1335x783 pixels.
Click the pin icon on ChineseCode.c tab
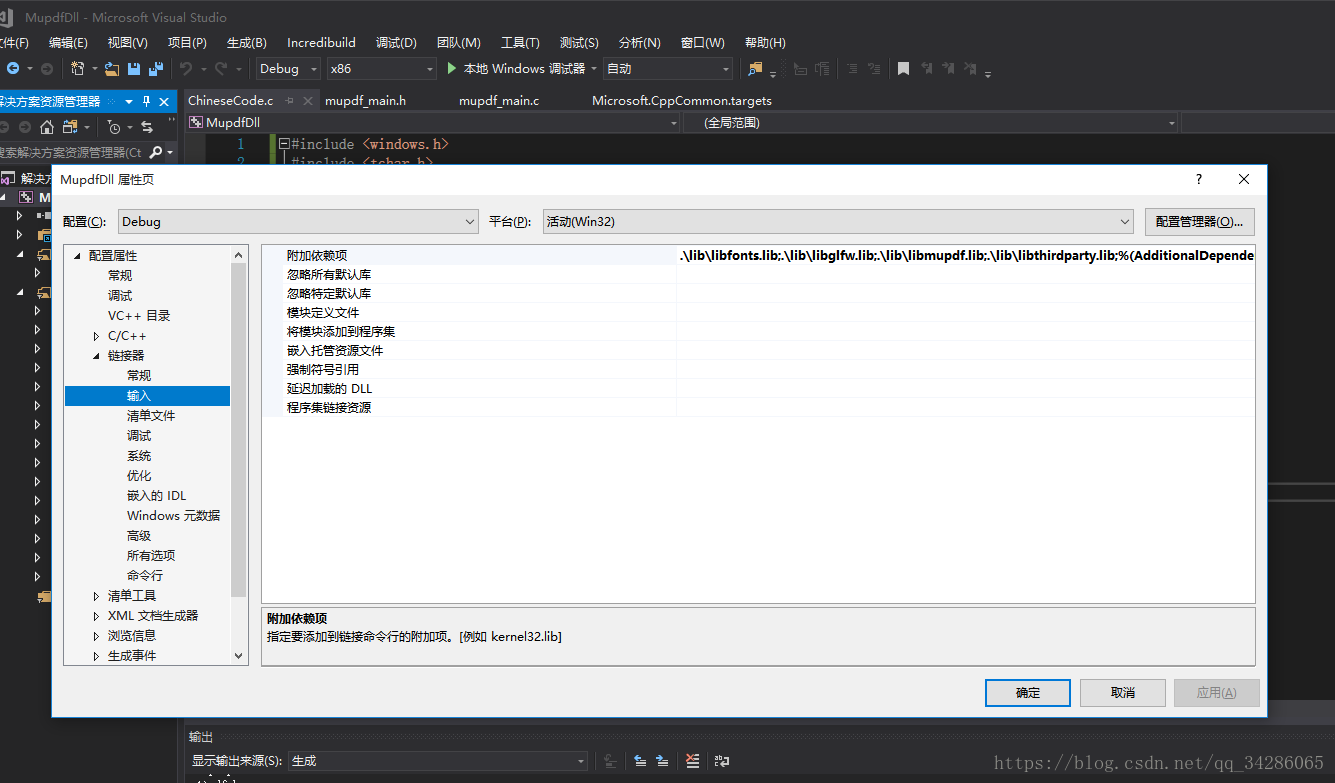pyautogui.click(x=289, y=101)
